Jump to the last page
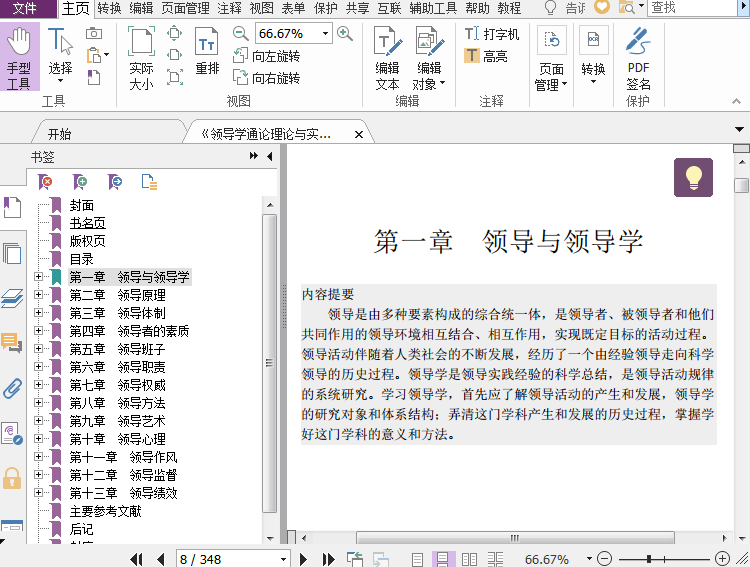The image size is (750, 567). (329, 559)
